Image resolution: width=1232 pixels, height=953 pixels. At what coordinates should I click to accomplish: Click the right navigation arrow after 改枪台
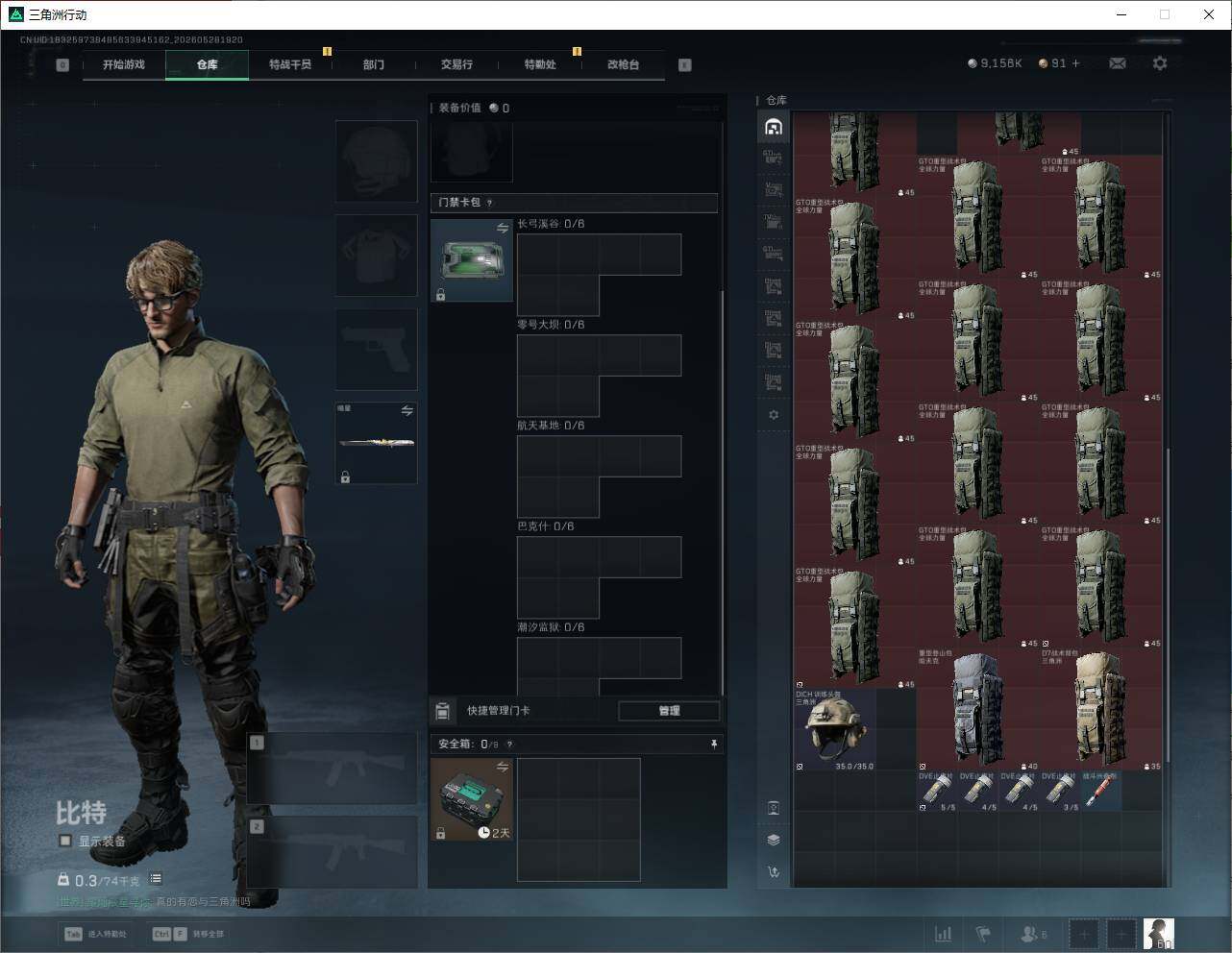point(685,65)
